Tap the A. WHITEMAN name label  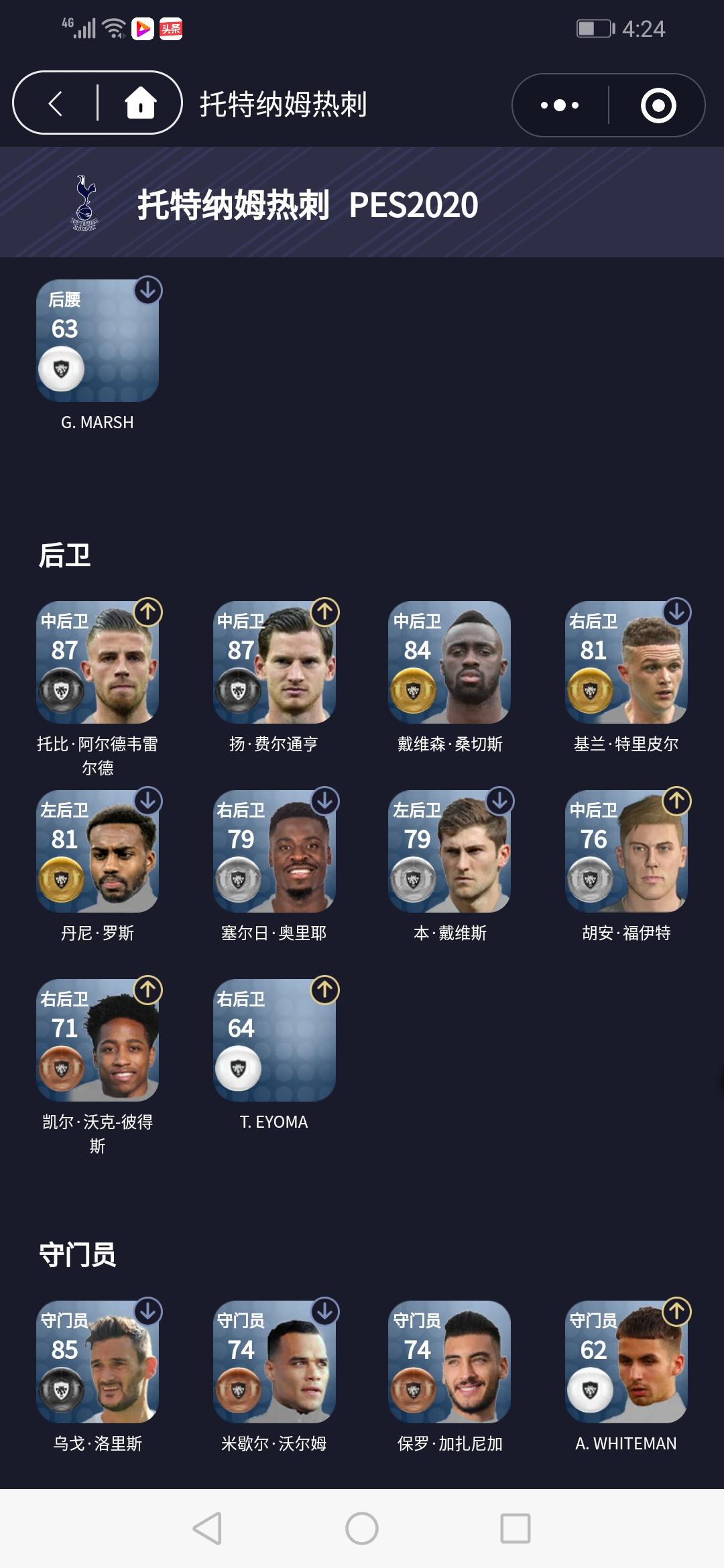pyautogui.click(x=626, y=1443)
